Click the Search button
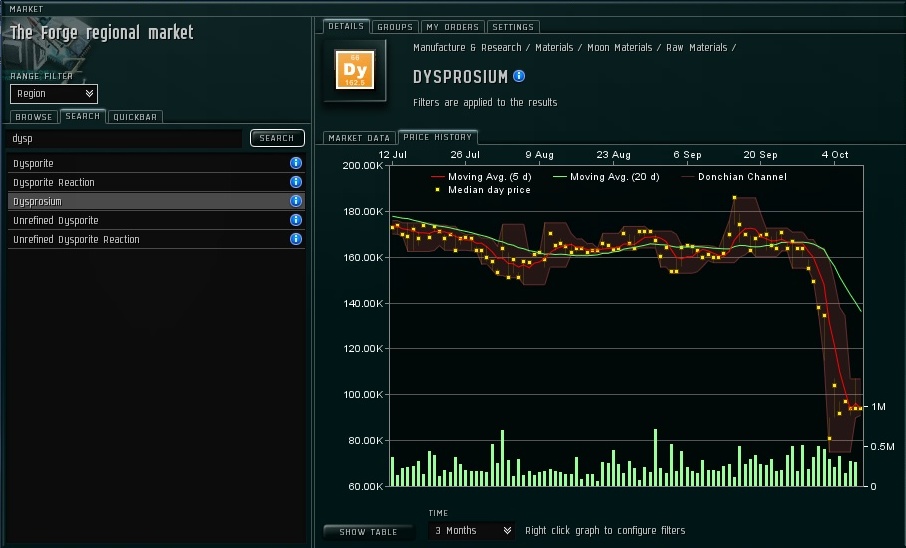This screenshot has height=548, width=906. click(x=277, y=138)
